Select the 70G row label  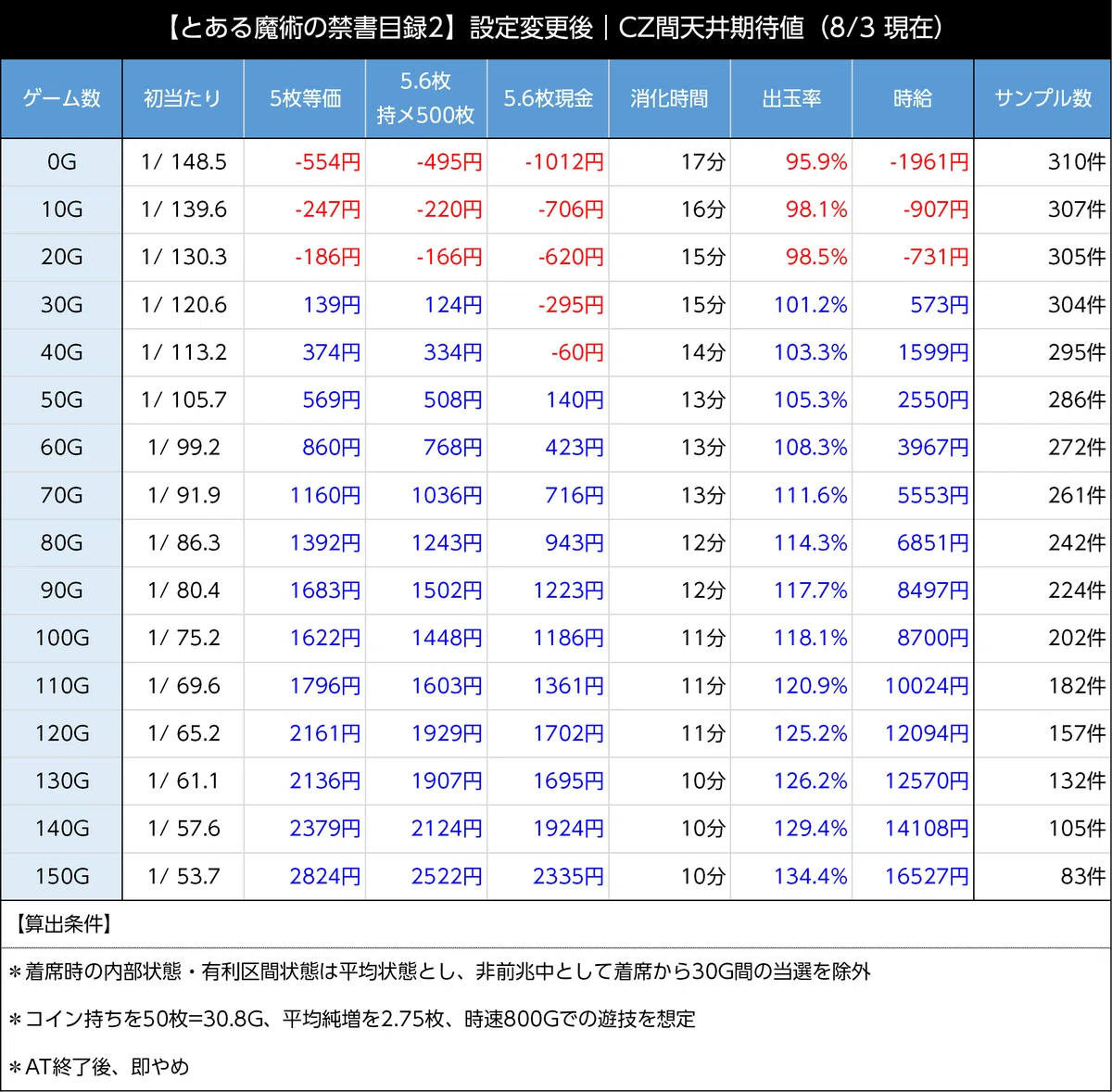pyautogui.click(x=61, y=495)
